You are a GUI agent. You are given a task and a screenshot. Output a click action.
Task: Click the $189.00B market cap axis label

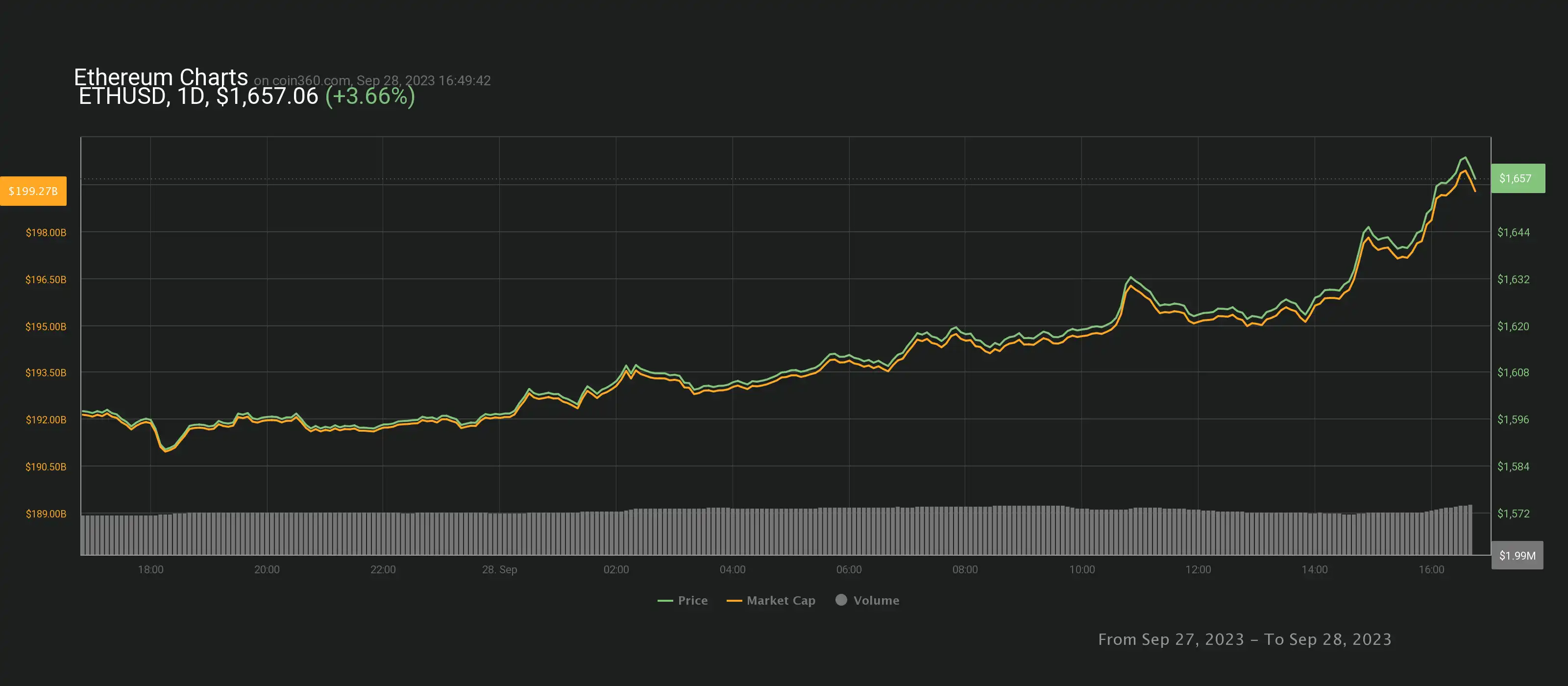coord(46,514)
